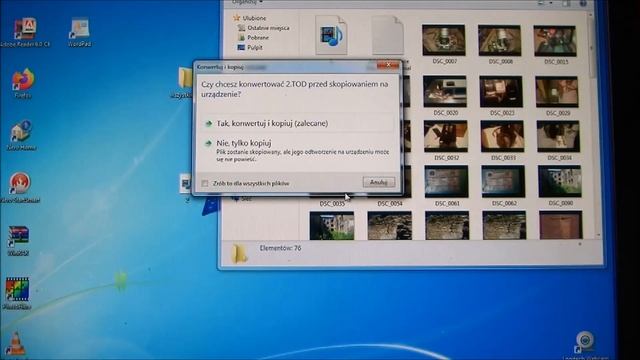The height and width of the screenshot is (360, 640).
Task: Close the Konwertuj i kopiuj dialog
Action: coord(388,65)
